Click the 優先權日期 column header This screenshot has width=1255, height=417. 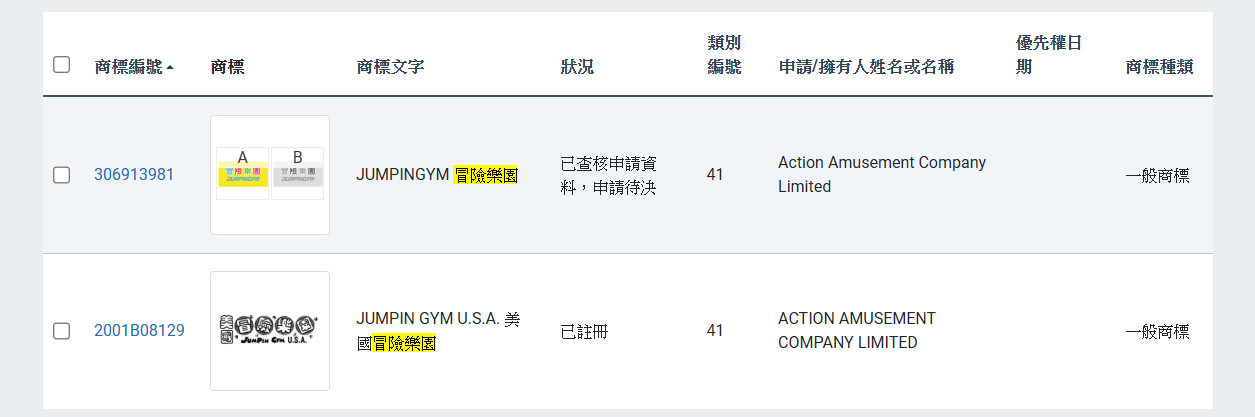pos(1049,55)
